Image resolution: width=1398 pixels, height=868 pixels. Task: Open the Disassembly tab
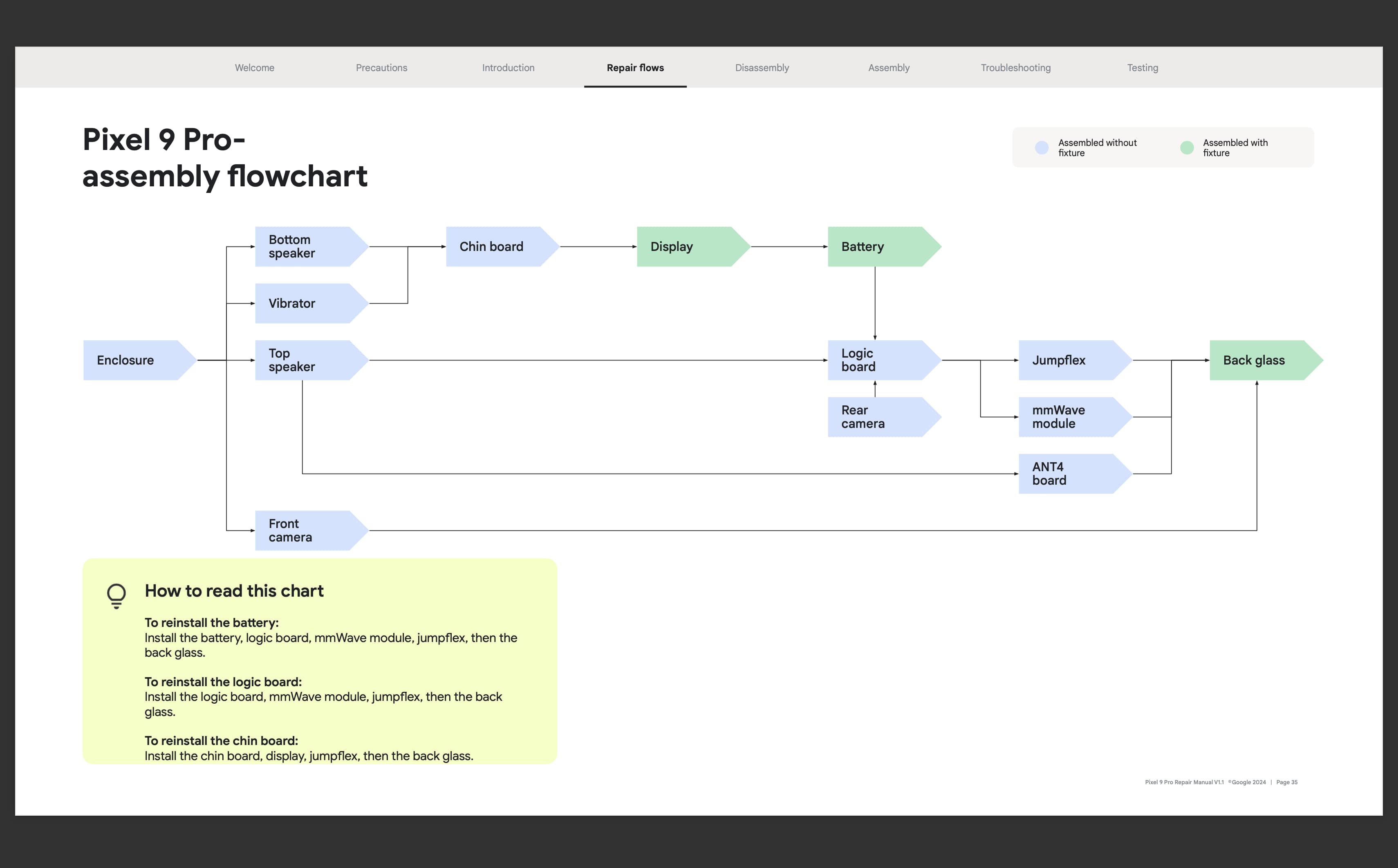tap(762, 68)
